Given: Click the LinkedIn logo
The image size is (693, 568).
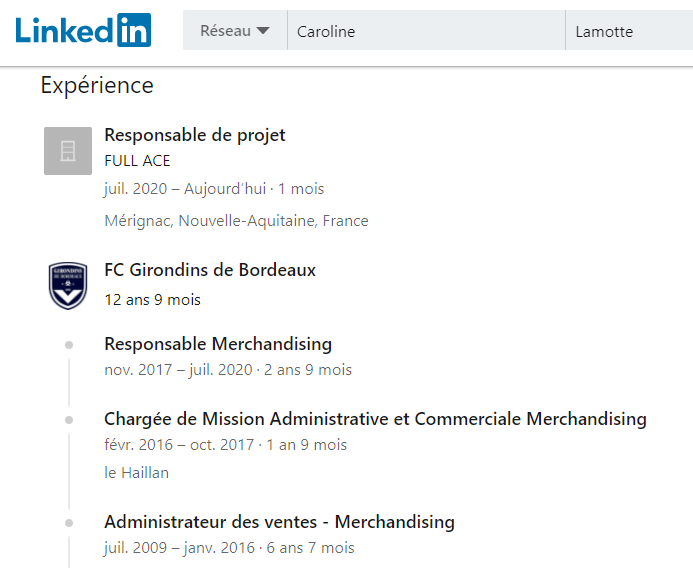Looking at the screenshot, I should point(83,31).
